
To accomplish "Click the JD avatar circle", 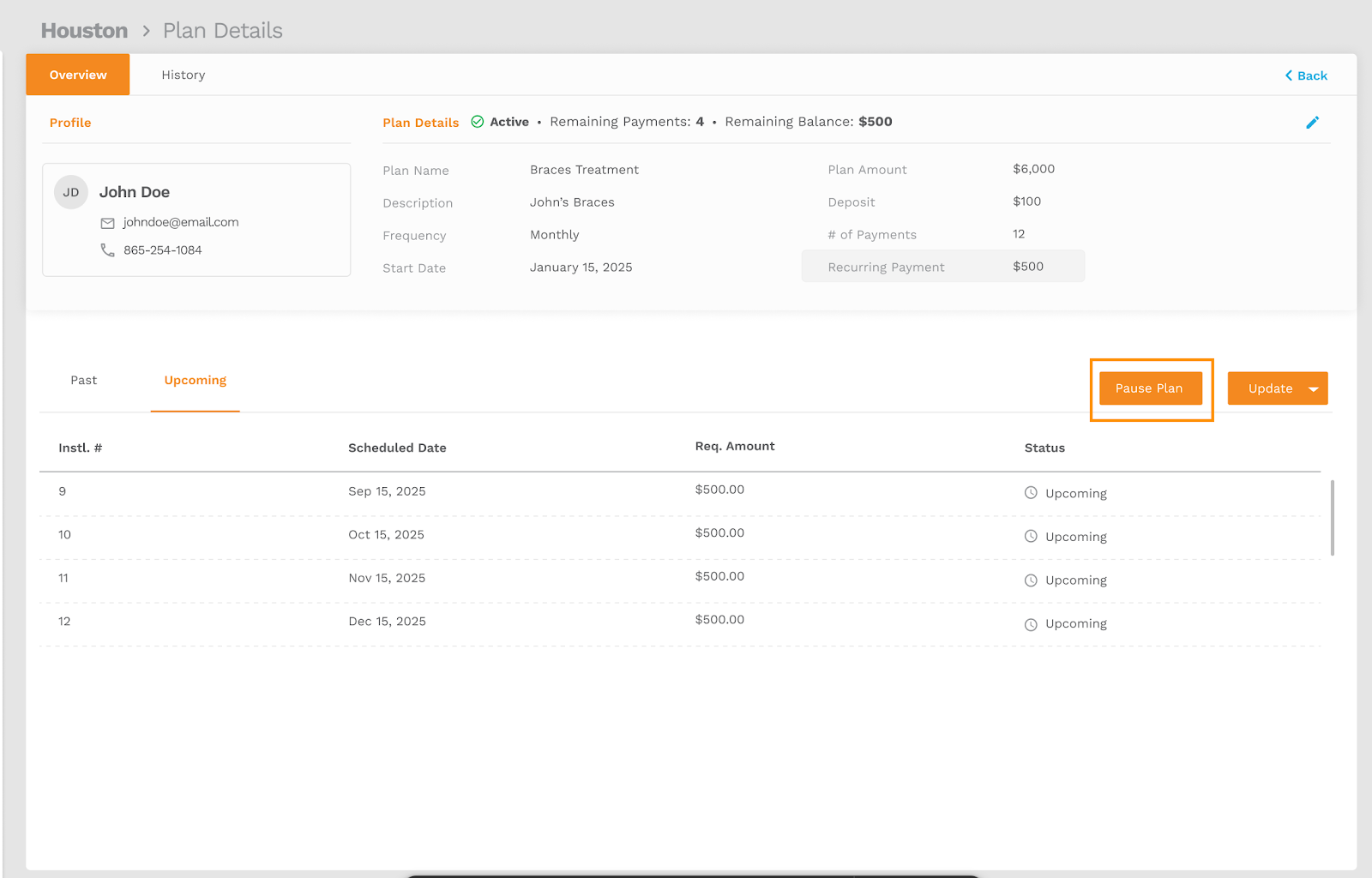I will [71, 192].
